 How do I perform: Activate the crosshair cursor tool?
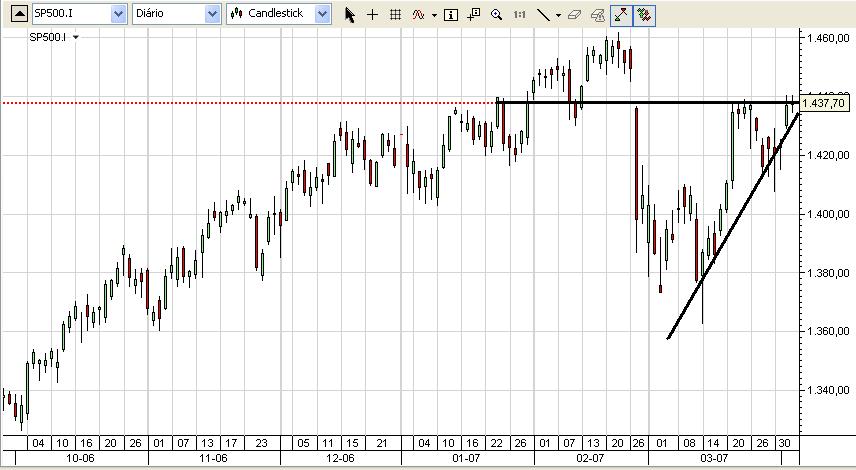click(x=372, y=15)
